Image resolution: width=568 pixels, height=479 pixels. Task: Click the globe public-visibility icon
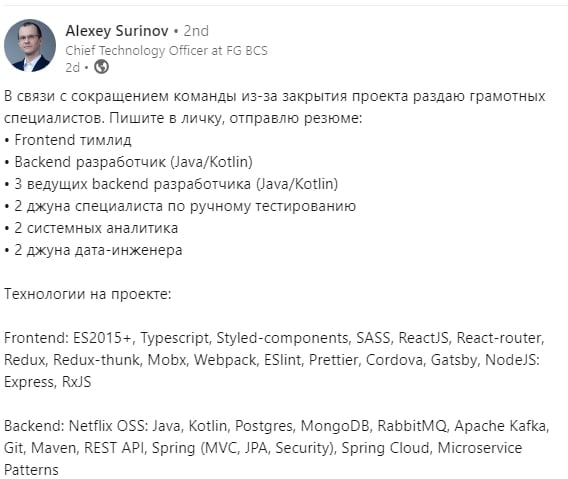(x=101, y=67)
